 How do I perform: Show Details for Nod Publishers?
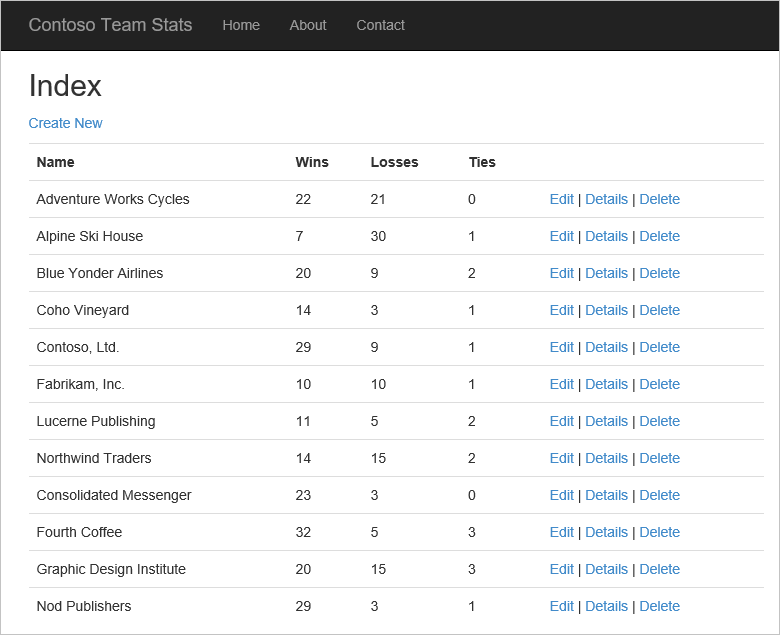[606, 606]
